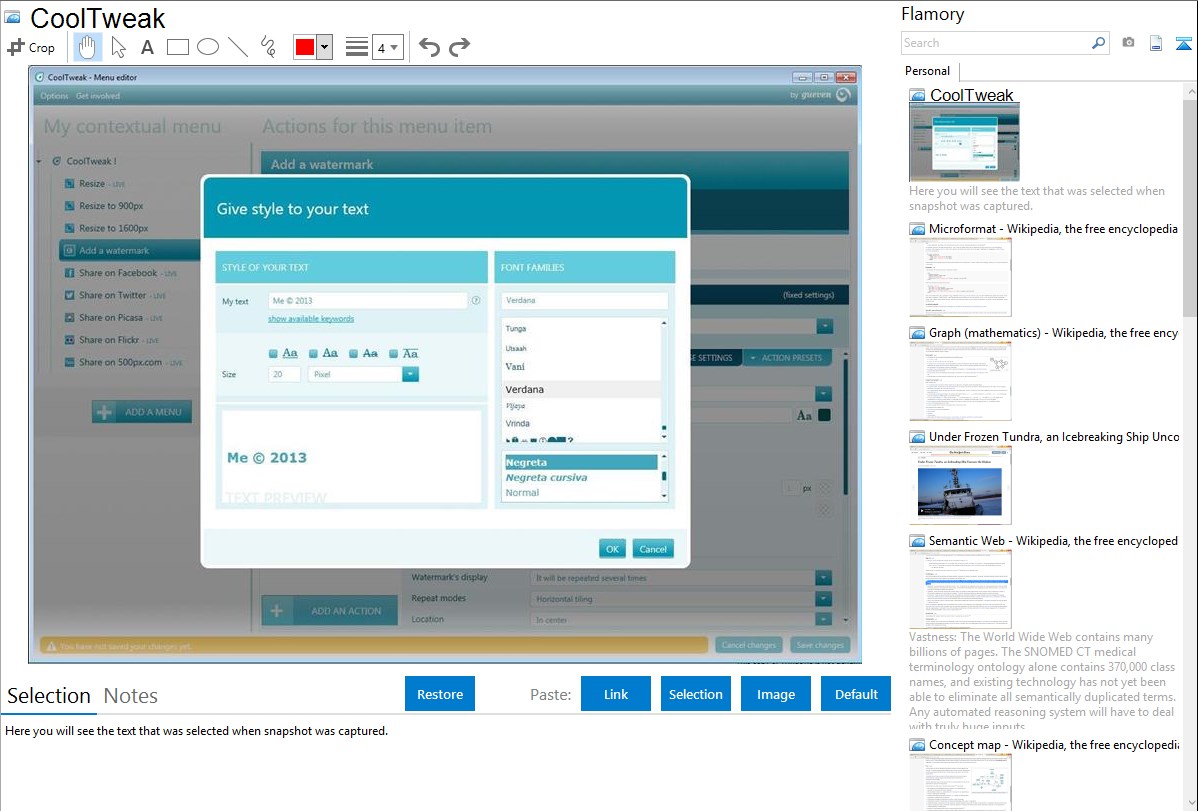Click the icebreaking ship snapshot thumbnail
Image resolution: width=1198 pixels, height=811 pixels.
pos(960,485)
